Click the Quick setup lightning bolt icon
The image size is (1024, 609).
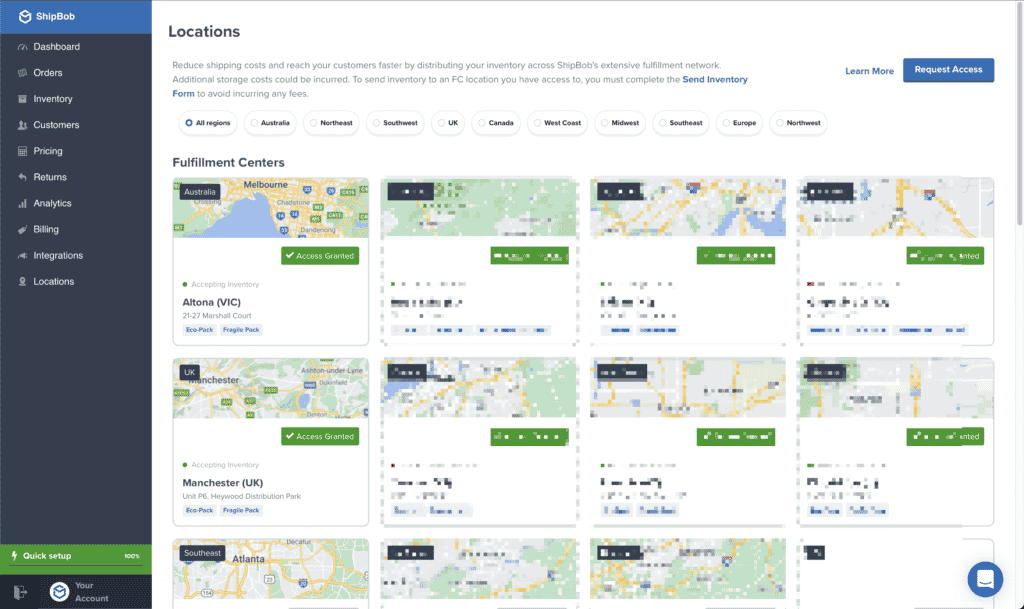[x=14, y=555]
